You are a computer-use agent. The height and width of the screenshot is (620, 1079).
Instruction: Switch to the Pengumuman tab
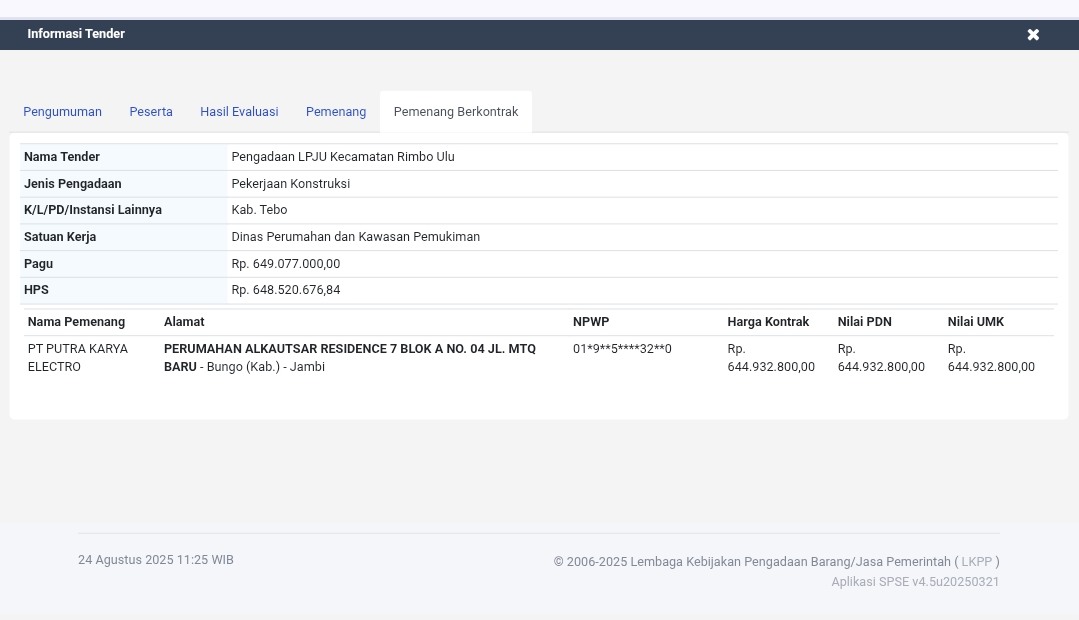[62, 111]
